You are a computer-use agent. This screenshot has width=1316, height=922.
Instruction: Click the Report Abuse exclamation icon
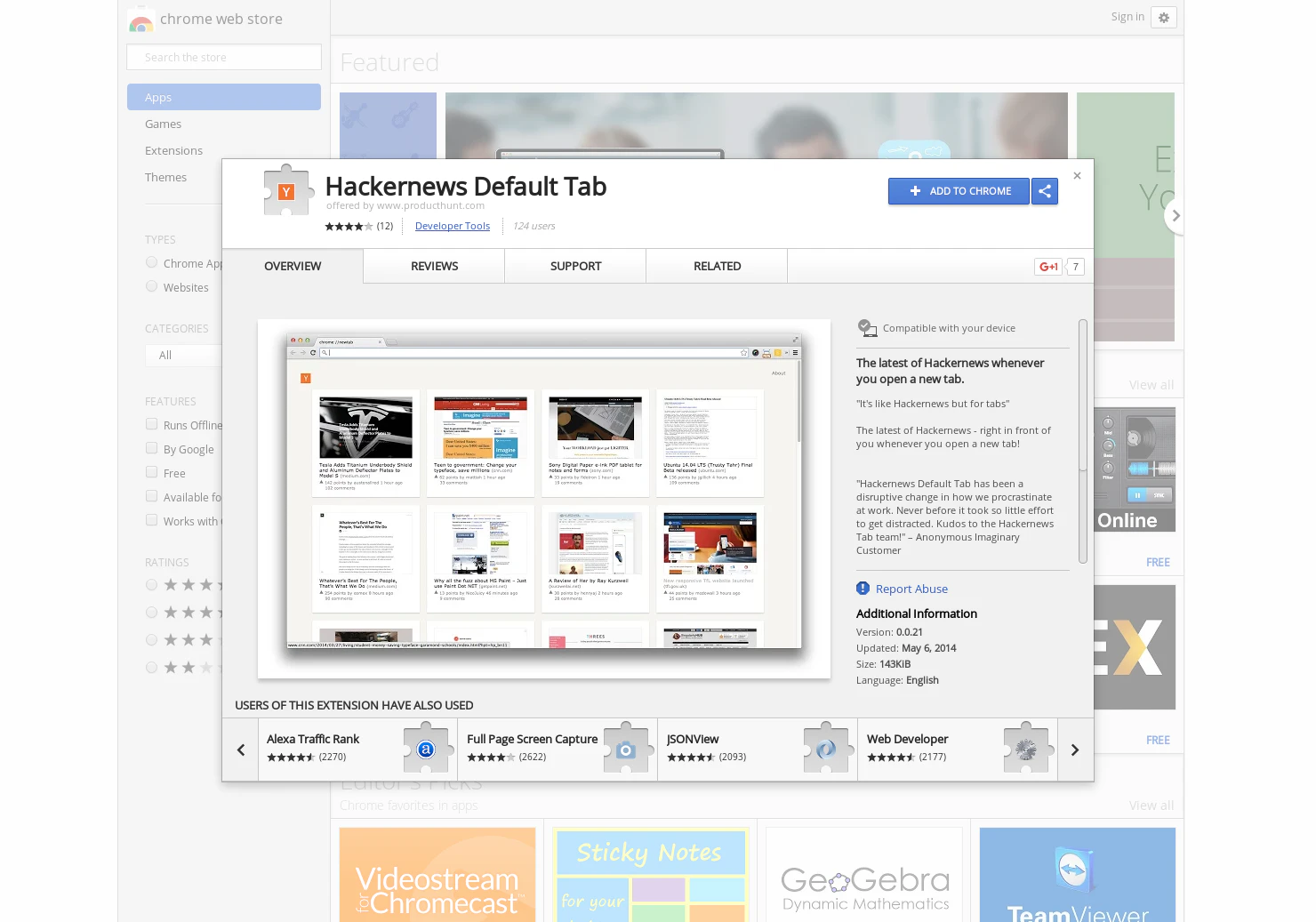pyautogui.click(x=863, y=589)
